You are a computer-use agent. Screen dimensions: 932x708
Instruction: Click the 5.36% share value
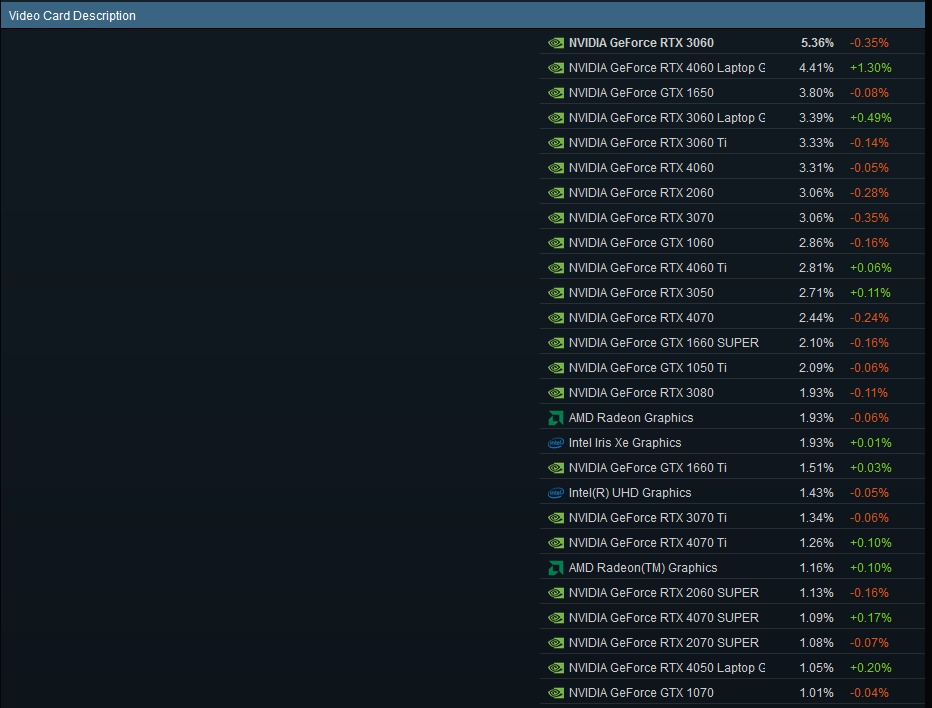point(817,43)
